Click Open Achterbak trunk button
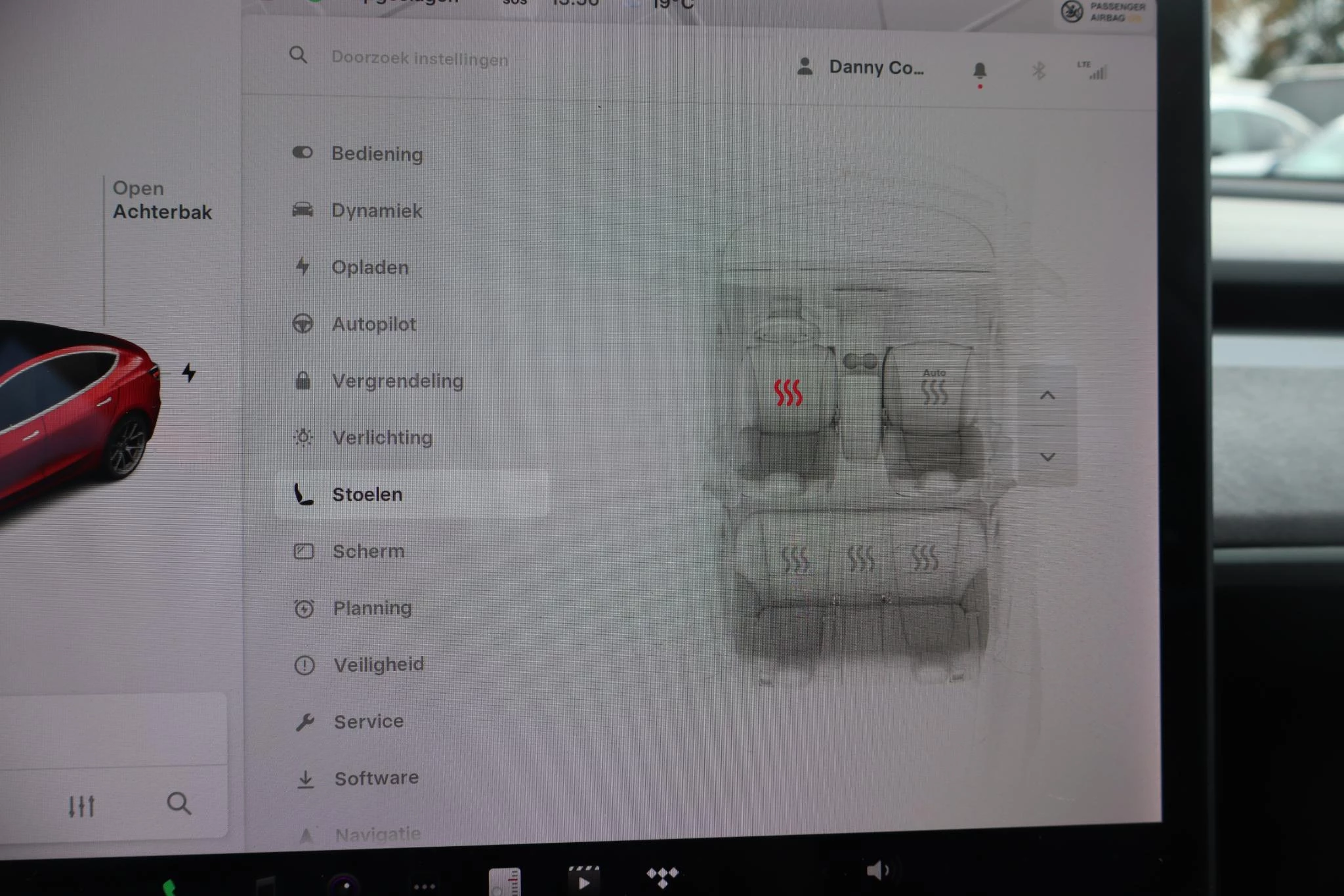Image resolution: width=1344 pixels, height=896 pixels. [161, 200]
